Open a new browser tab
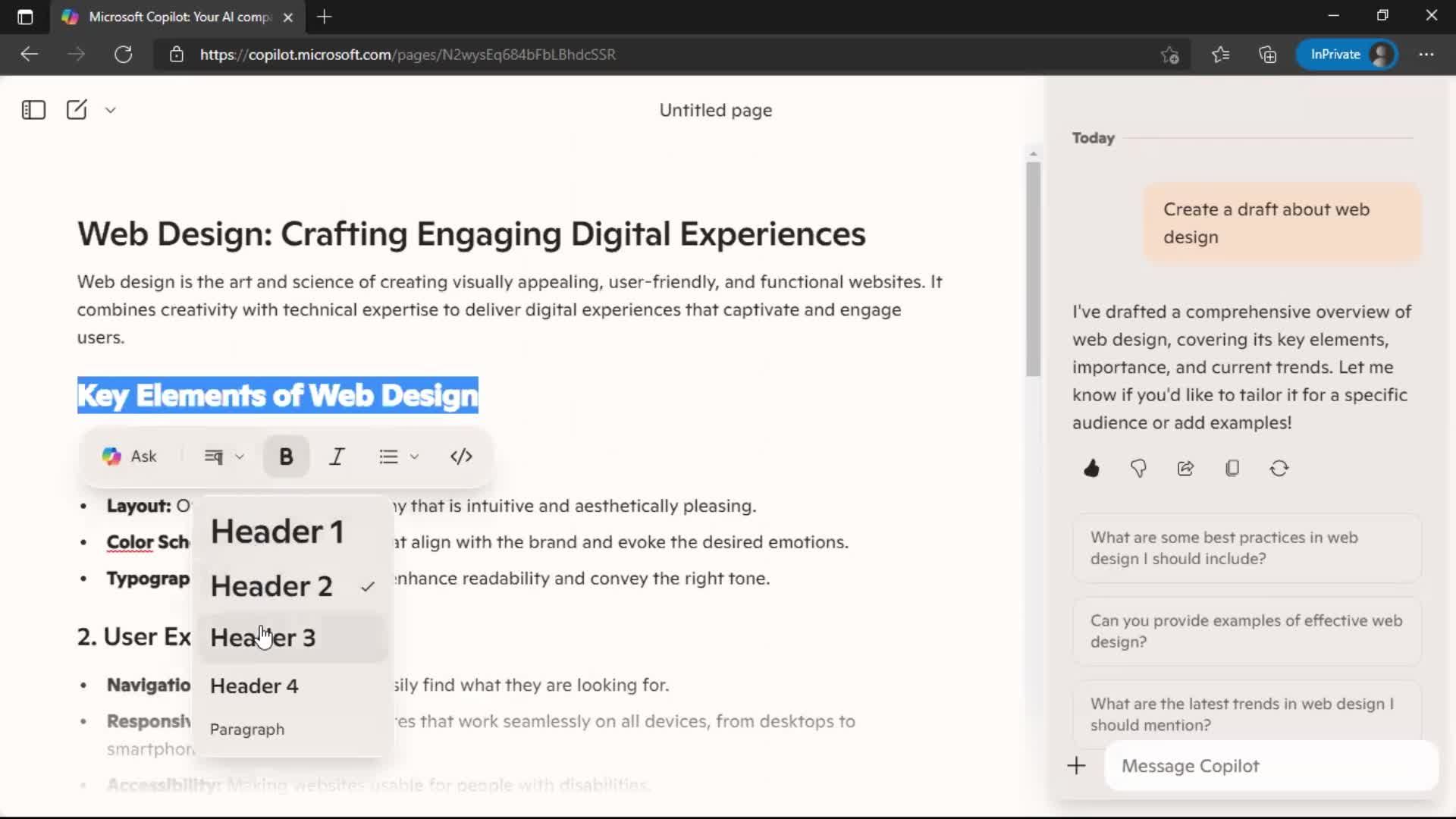 pyautogui.click(x=325, y=17)
